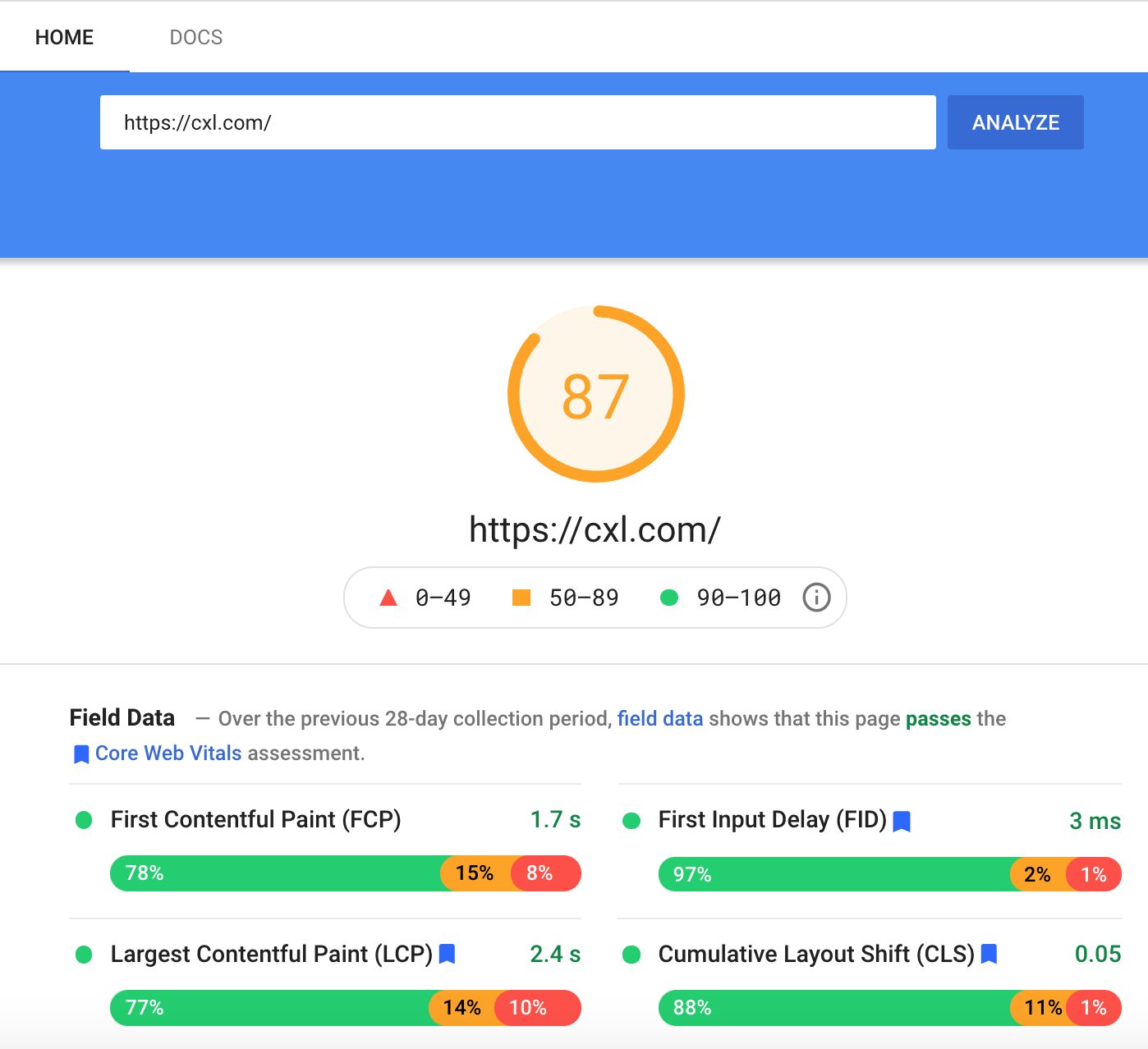1148x1049 pixels.
Task: Click the 10% red segment of LCP bar
Action: (x=538, y=1008)
